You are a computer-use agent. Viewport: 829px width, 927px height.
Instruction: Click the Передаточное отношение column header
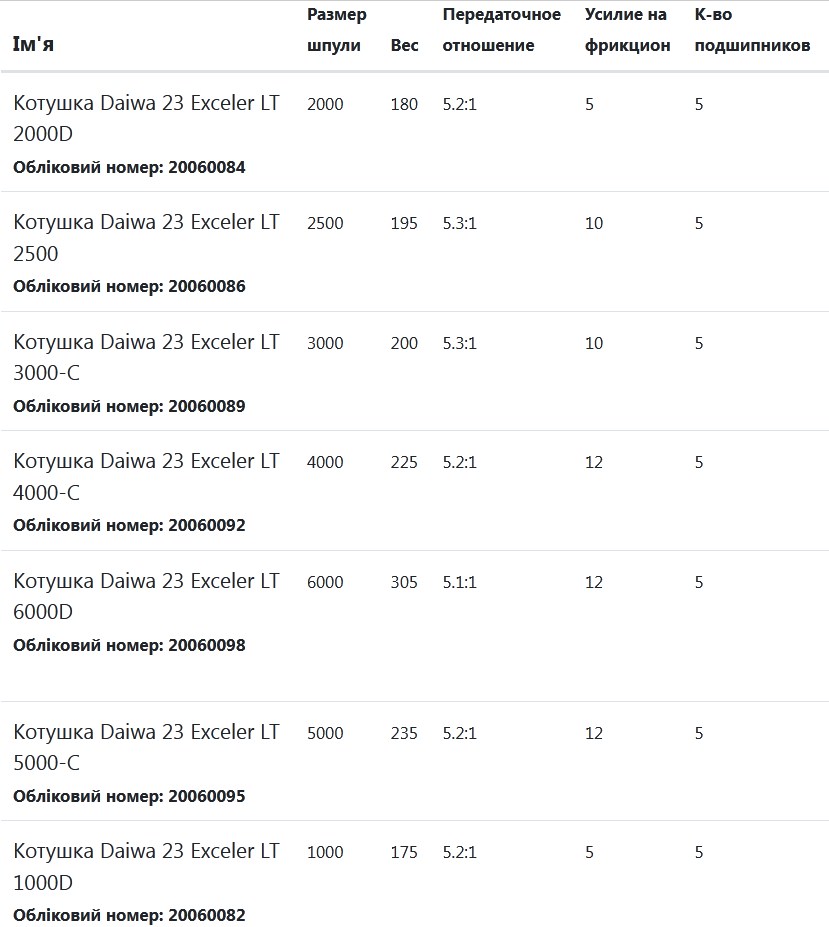click(501, 30)
